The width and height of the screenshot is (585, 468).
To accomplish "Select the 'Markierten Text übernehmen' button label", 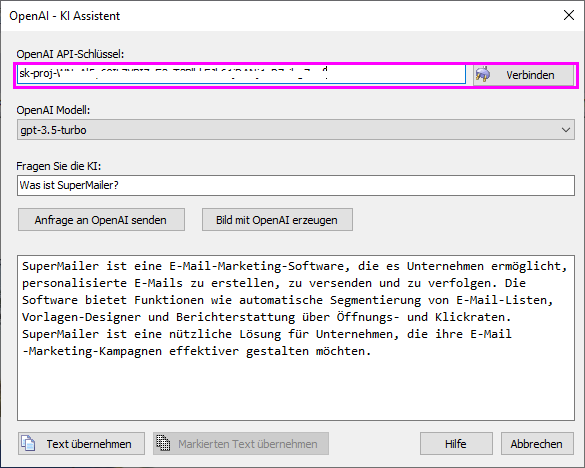I will (x=248, y=444).
